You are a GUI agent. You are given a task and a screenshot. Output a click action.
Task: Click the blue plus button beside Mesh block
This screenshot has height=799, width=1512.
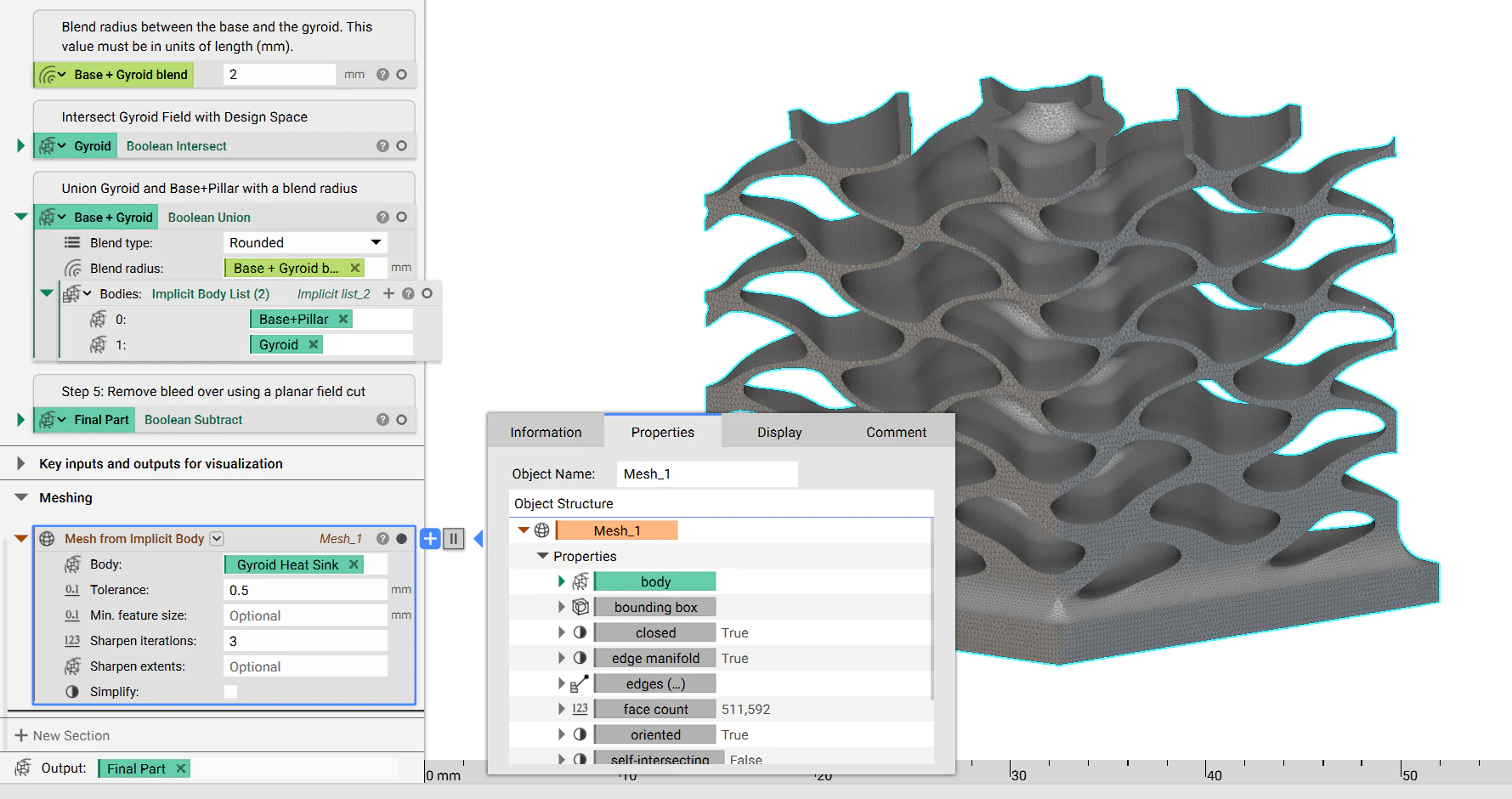[x=430, y=538]
